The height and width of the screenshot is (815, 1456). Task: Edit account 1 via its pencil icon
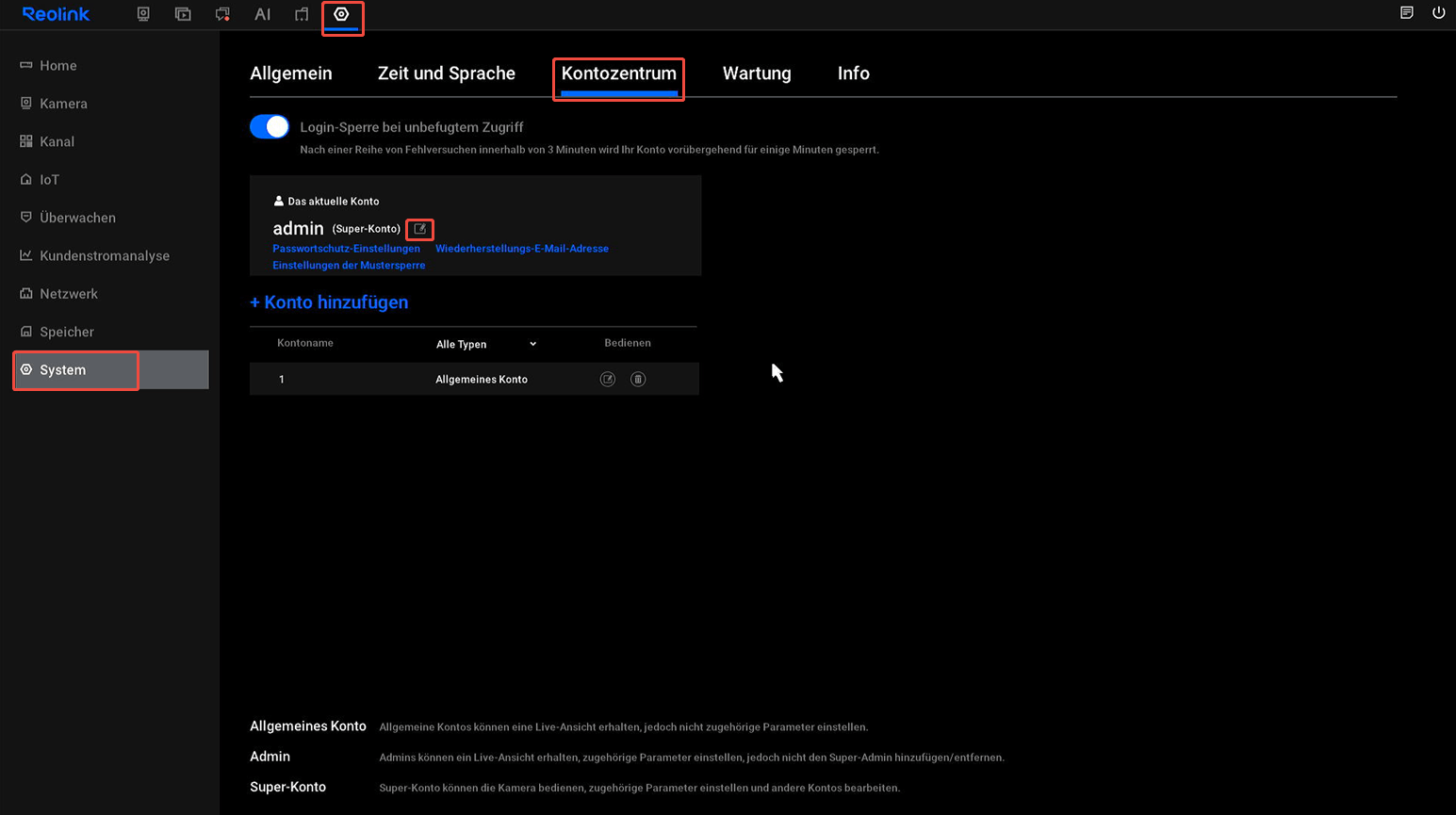click(608, 379)
